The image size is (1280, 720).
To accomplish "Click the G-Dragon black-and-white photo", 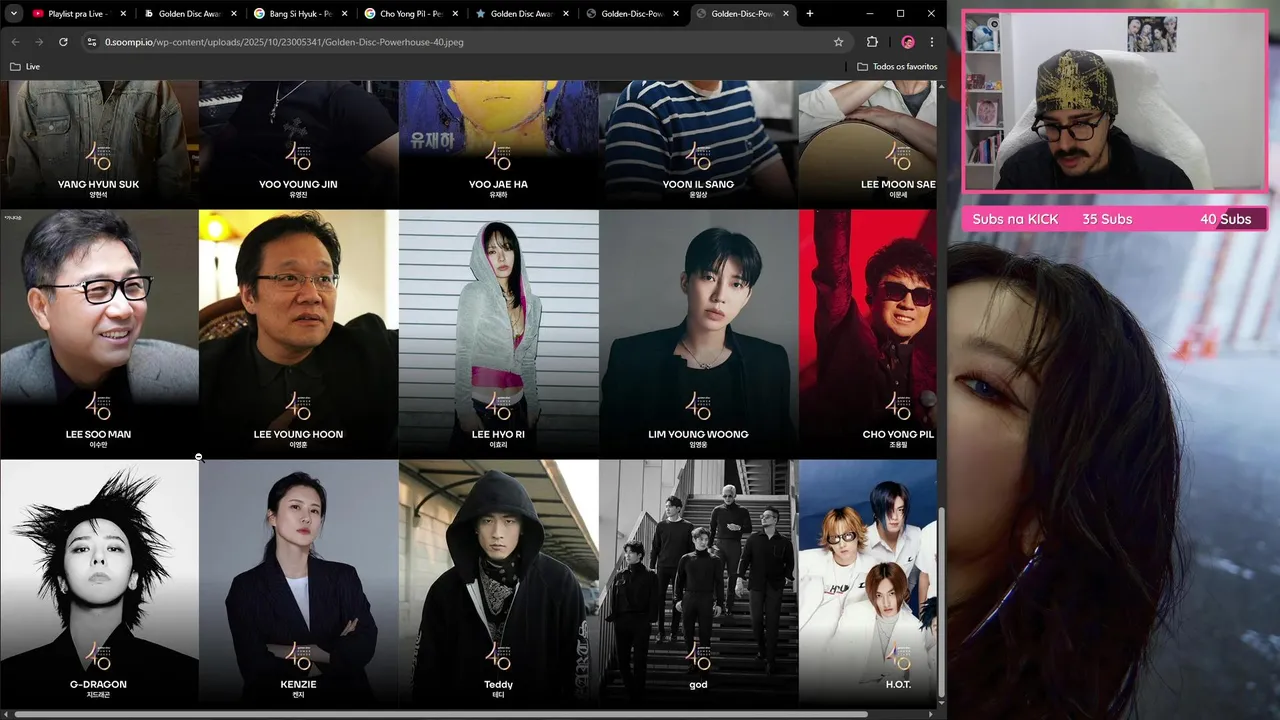I will click(x=99, y=583).
